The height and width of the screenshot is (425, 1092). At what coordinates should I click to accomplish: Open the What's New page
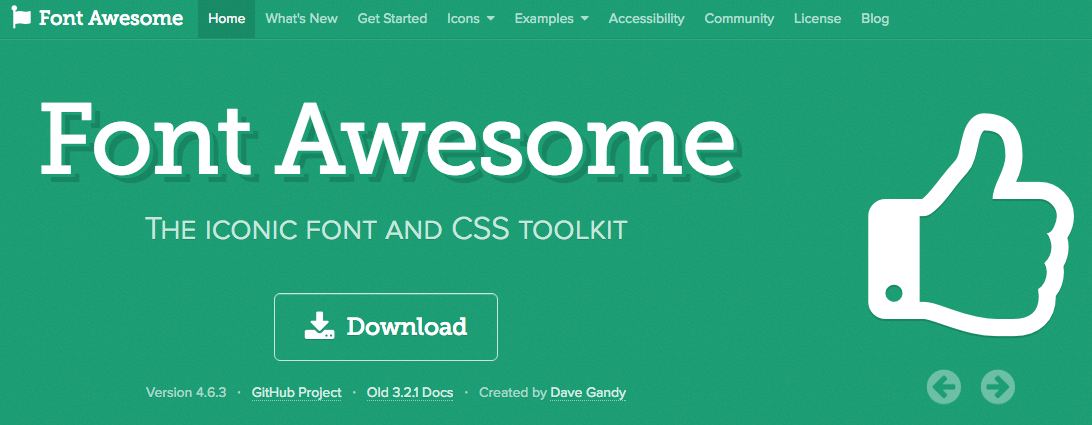[x=302, y=19]
